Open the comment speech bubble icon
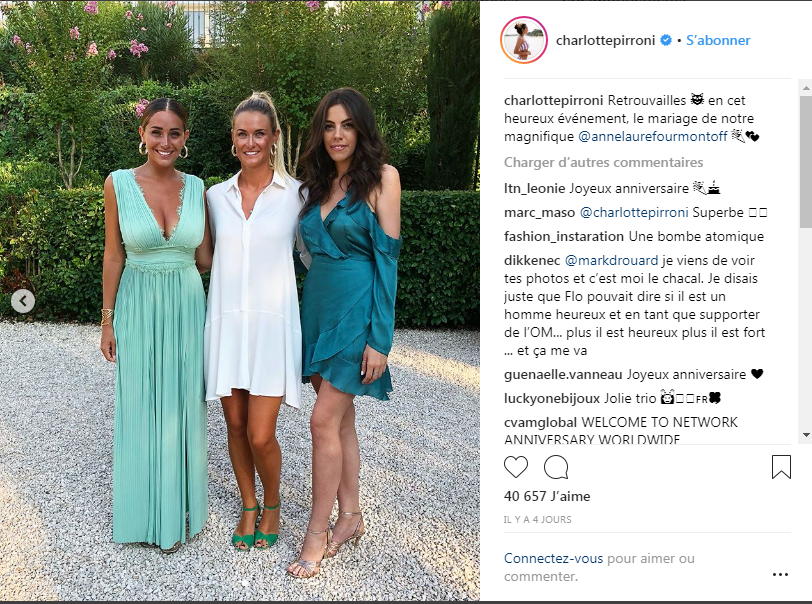Viewport: 812px width, 604px height. pos(556,467)
